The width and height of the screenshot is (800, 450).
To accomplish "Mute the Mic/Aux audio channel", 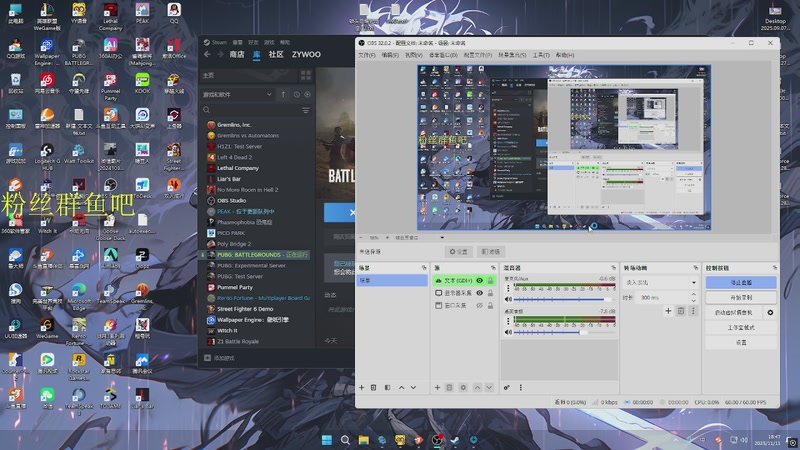I will pyautogui.click(x=508, y=299).
